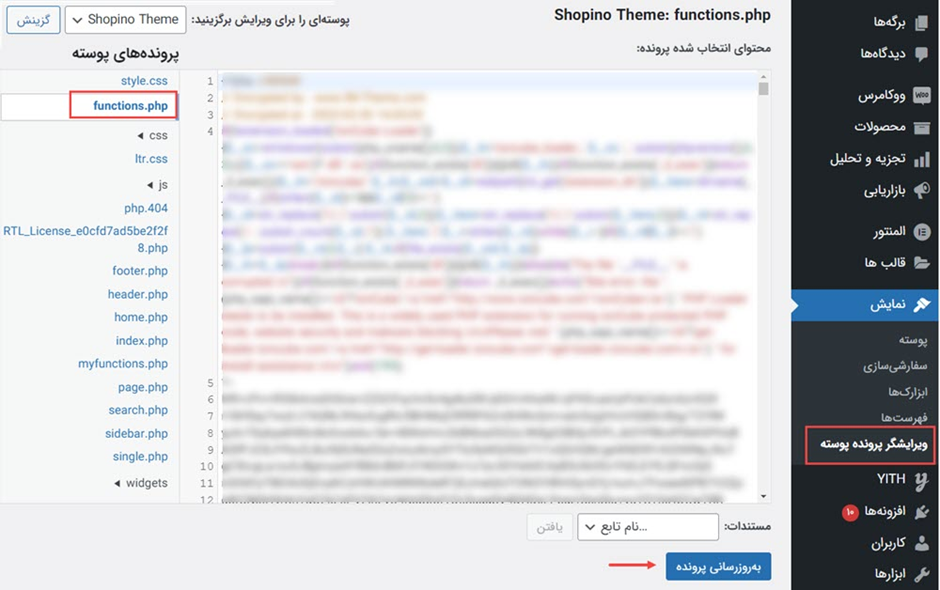Screen dimensions: 940x590
Task: Expand the js folder in theme files
Action: tap(157, 185)
